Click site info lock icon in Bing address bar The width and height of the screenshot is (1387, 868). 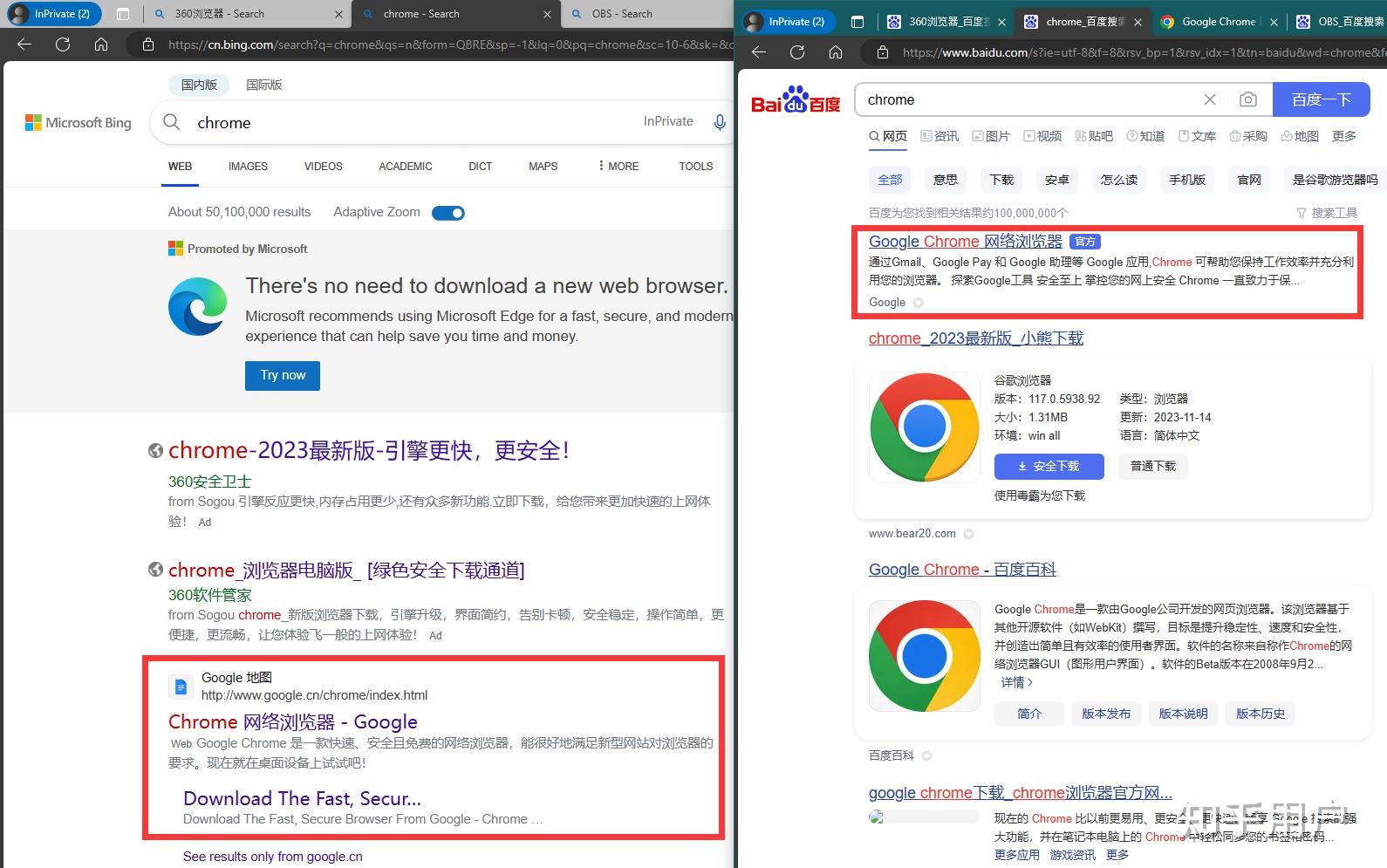tap(148, 44)
